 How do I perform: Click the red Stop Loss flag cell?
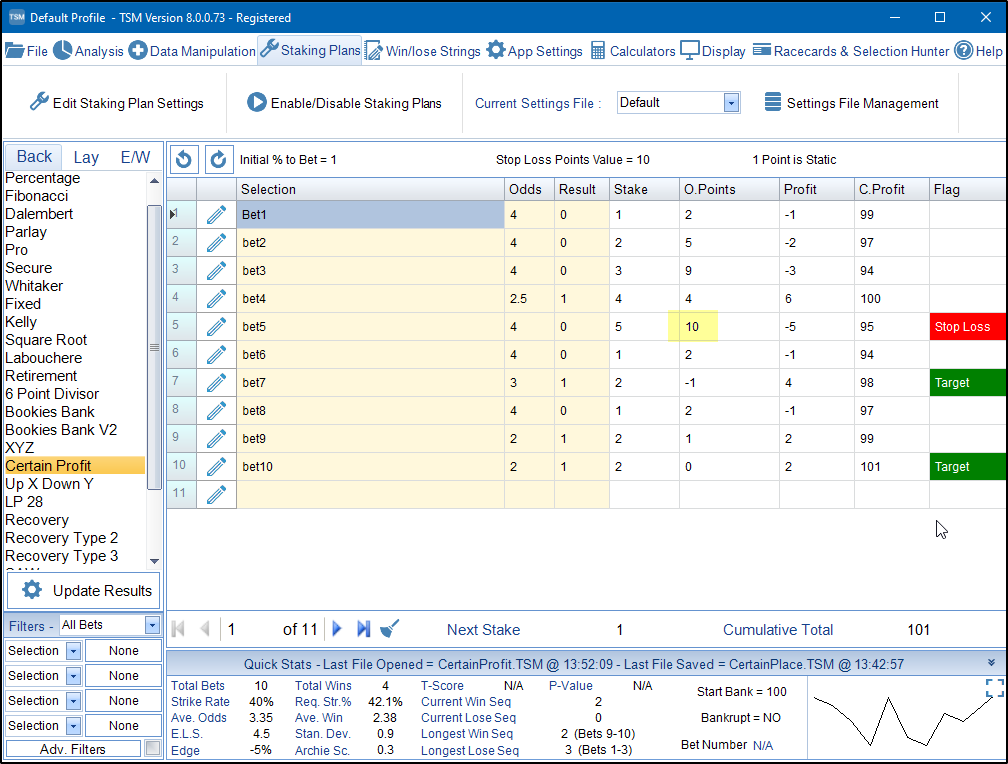pos(968,327)
